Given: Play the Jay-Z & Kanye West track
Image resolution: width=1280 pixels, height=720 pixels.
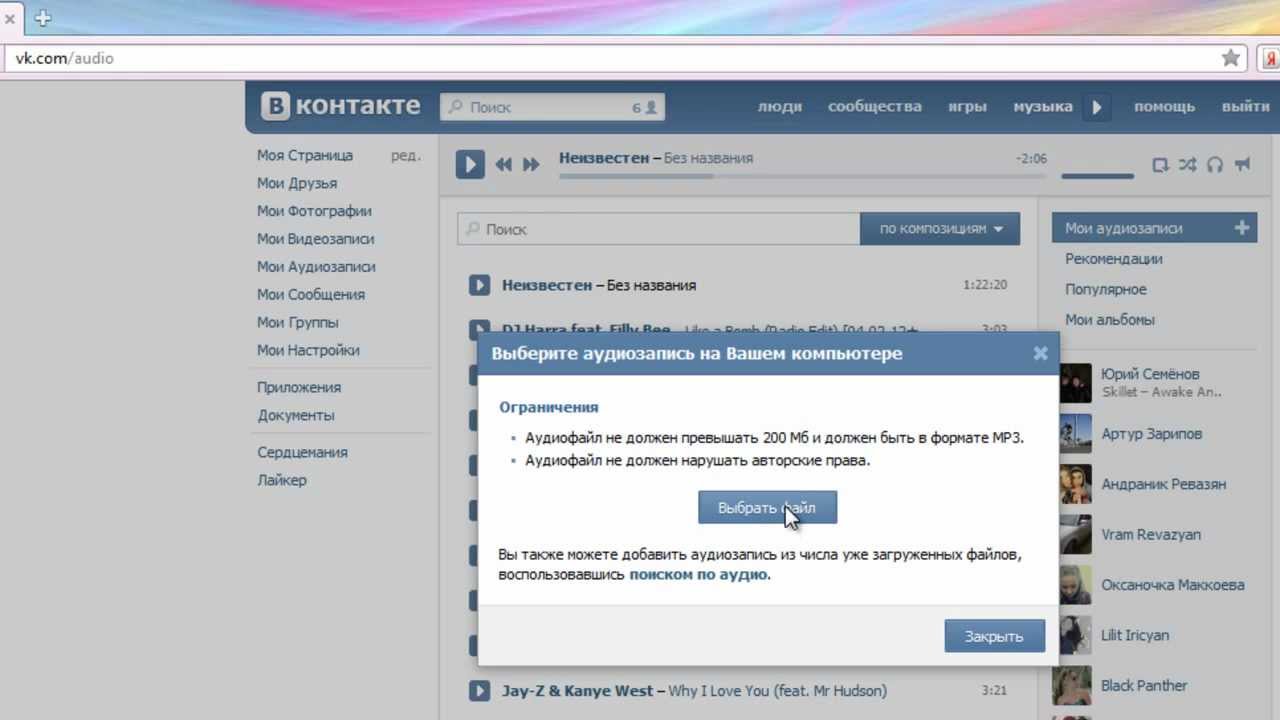Looking at the screenshot, I should 479,690.
